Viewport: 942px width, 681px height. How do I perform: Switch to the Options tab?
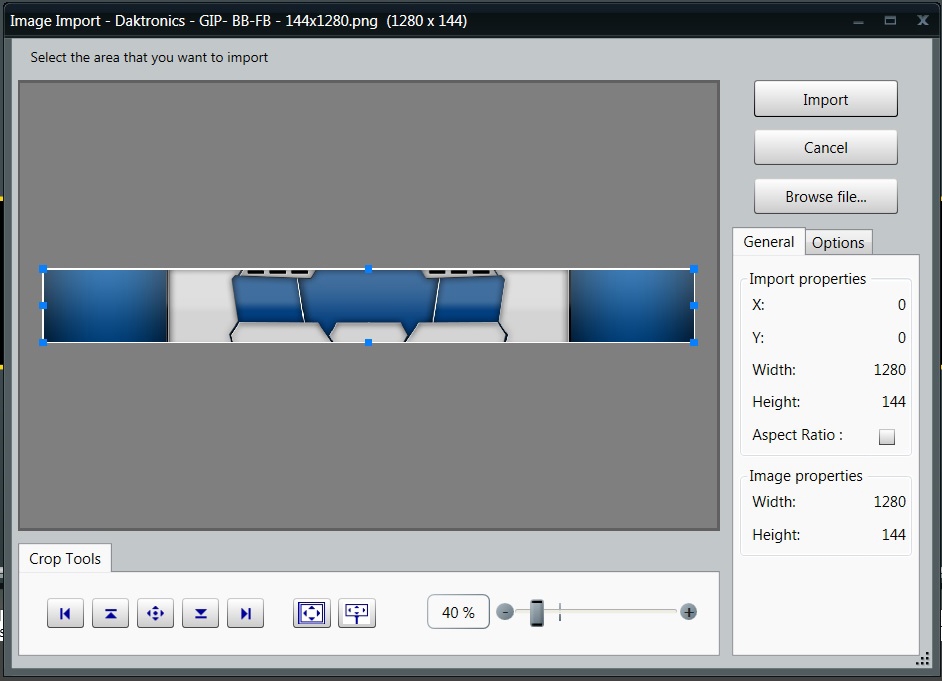(x=838, y=243)
